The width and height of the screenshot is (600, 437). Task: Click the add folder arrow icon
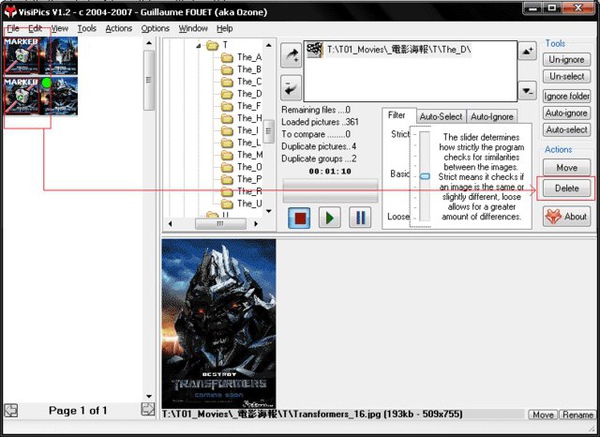(291, 56)
